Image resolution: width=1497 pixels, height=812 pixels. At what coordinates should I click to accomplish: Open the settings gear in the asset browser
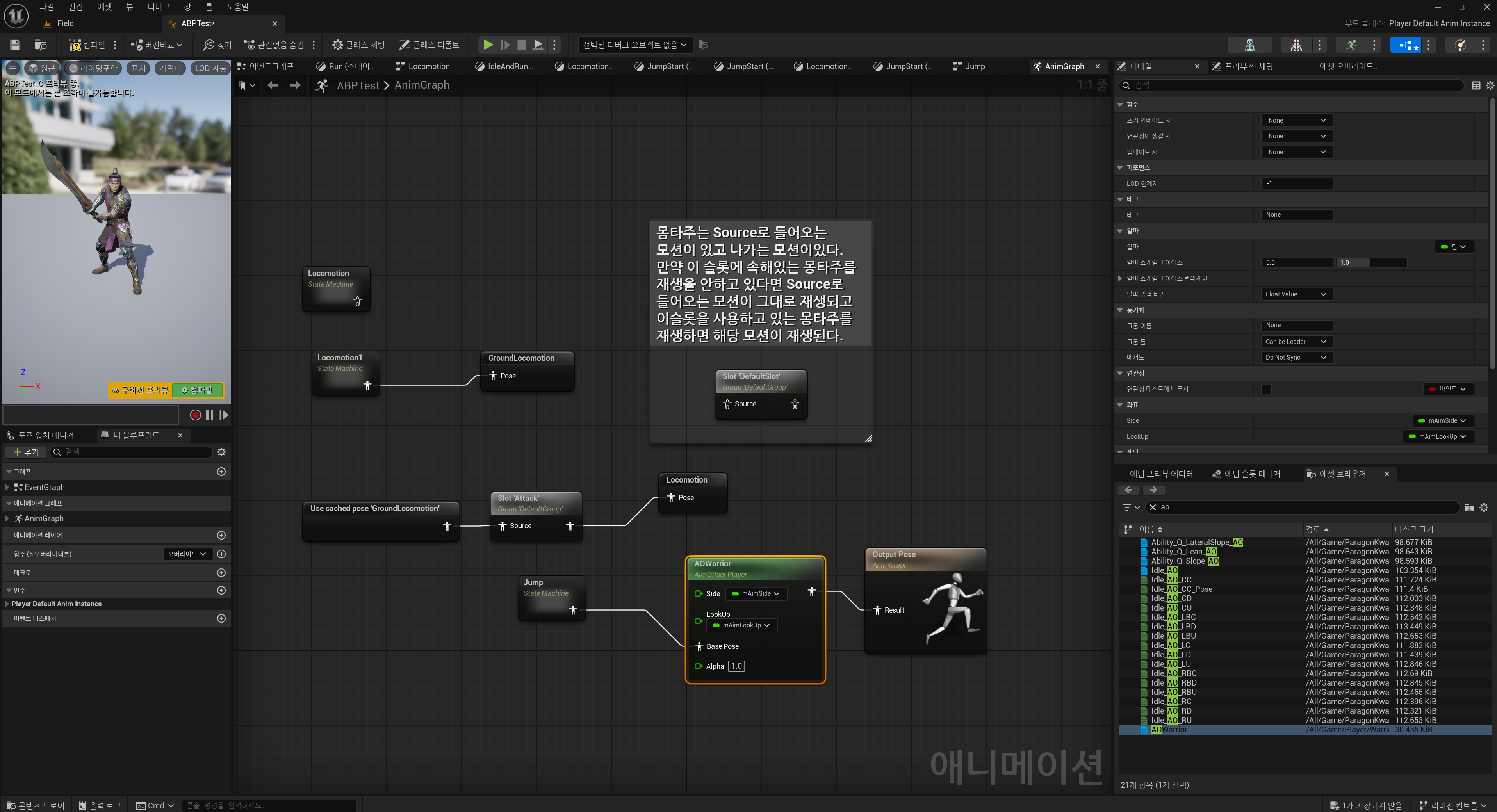tap(1484, 507)
